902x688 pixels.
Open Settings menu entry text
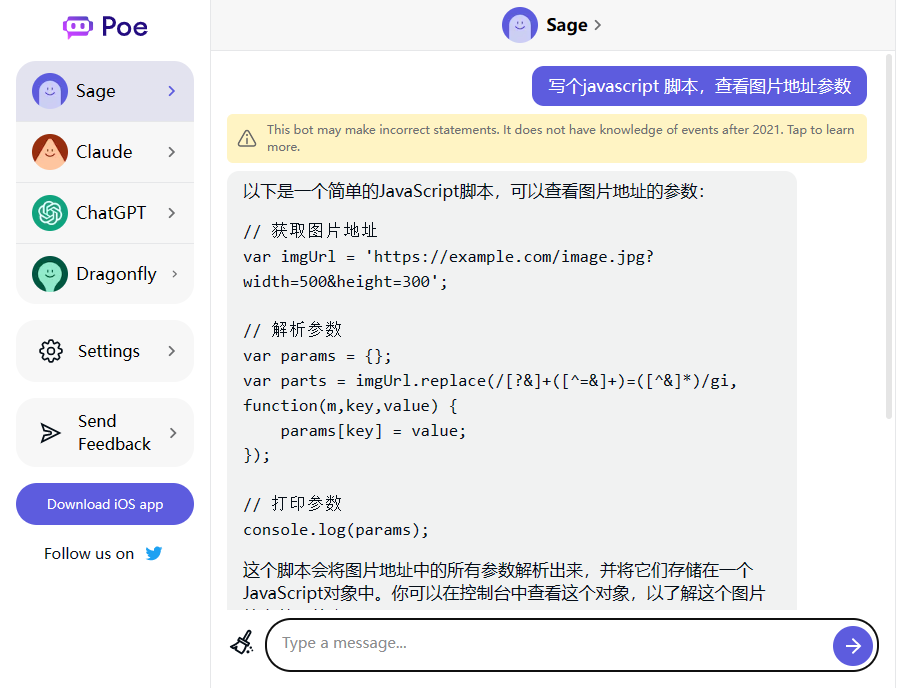(x=109, y=351)
